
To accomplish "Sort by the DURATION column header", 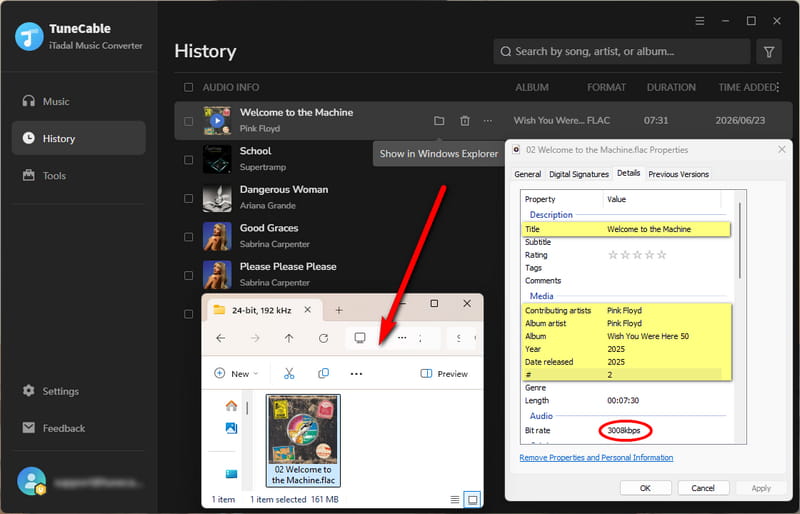I will pyautogui.click(x=671, y=87).
